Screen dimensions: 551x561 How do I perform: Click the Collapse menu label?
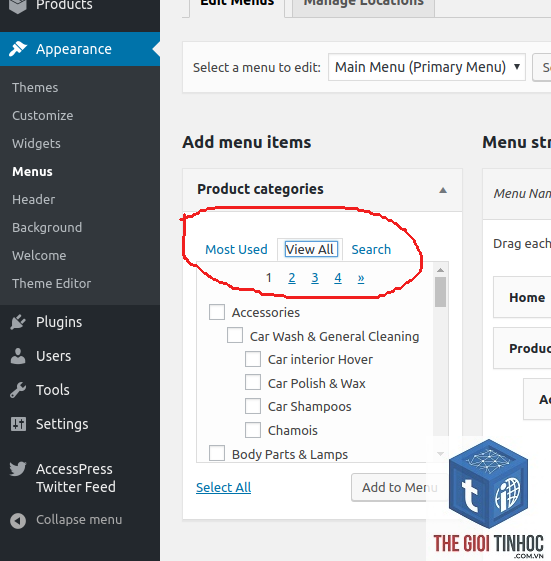(79, 520)
